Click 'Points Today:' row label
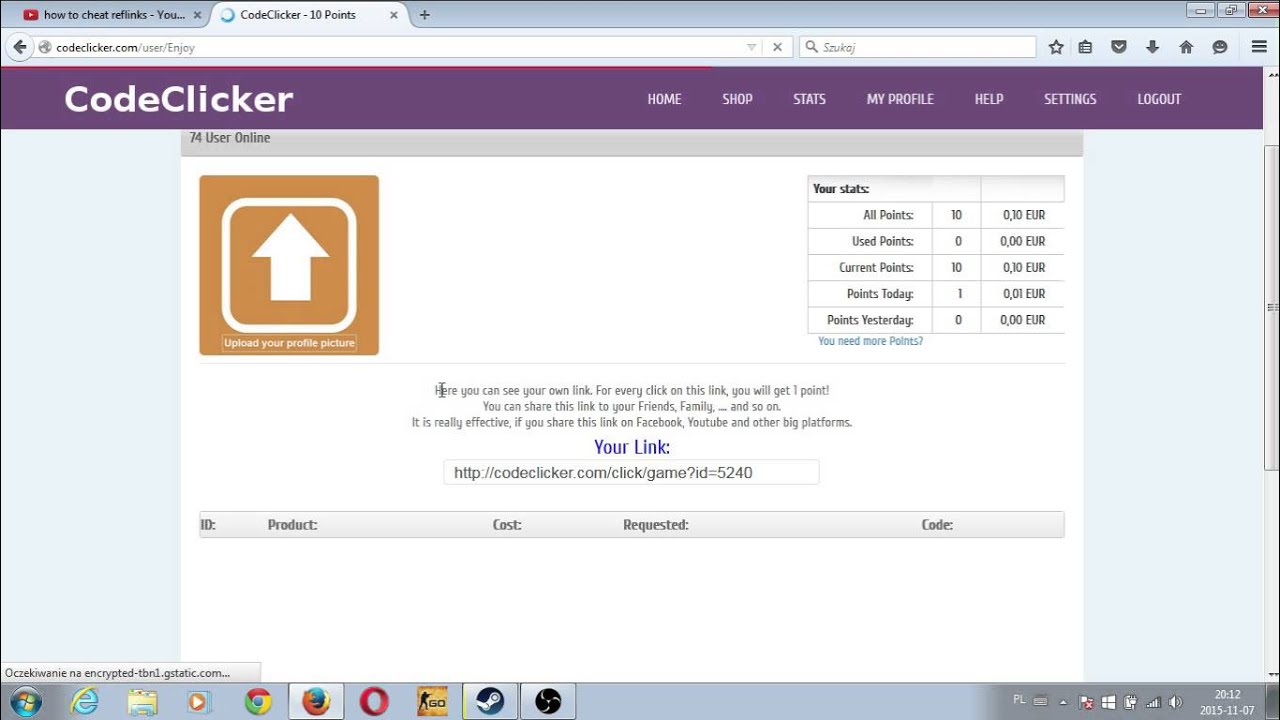The width and height of the screenshot is (1280, 720). (880, 294)
